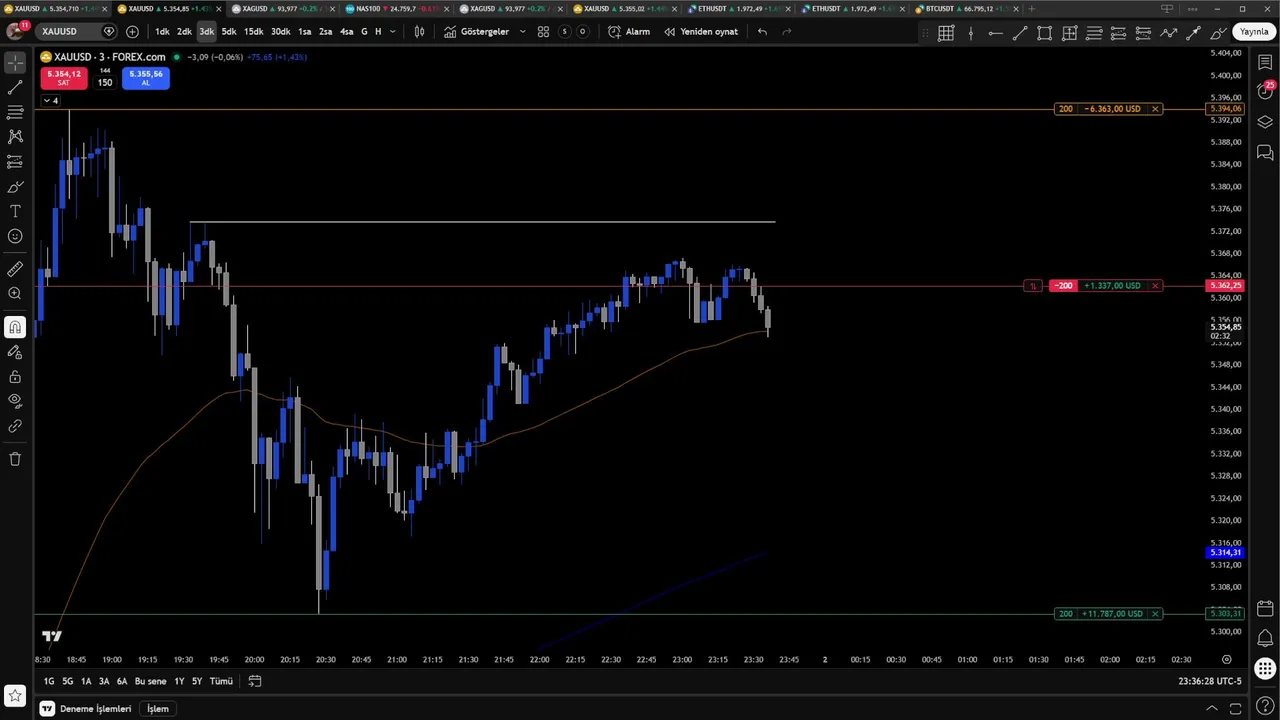Select the 2dk timeframe
This screenshot has height=720, width=1280.
[184, 32]
